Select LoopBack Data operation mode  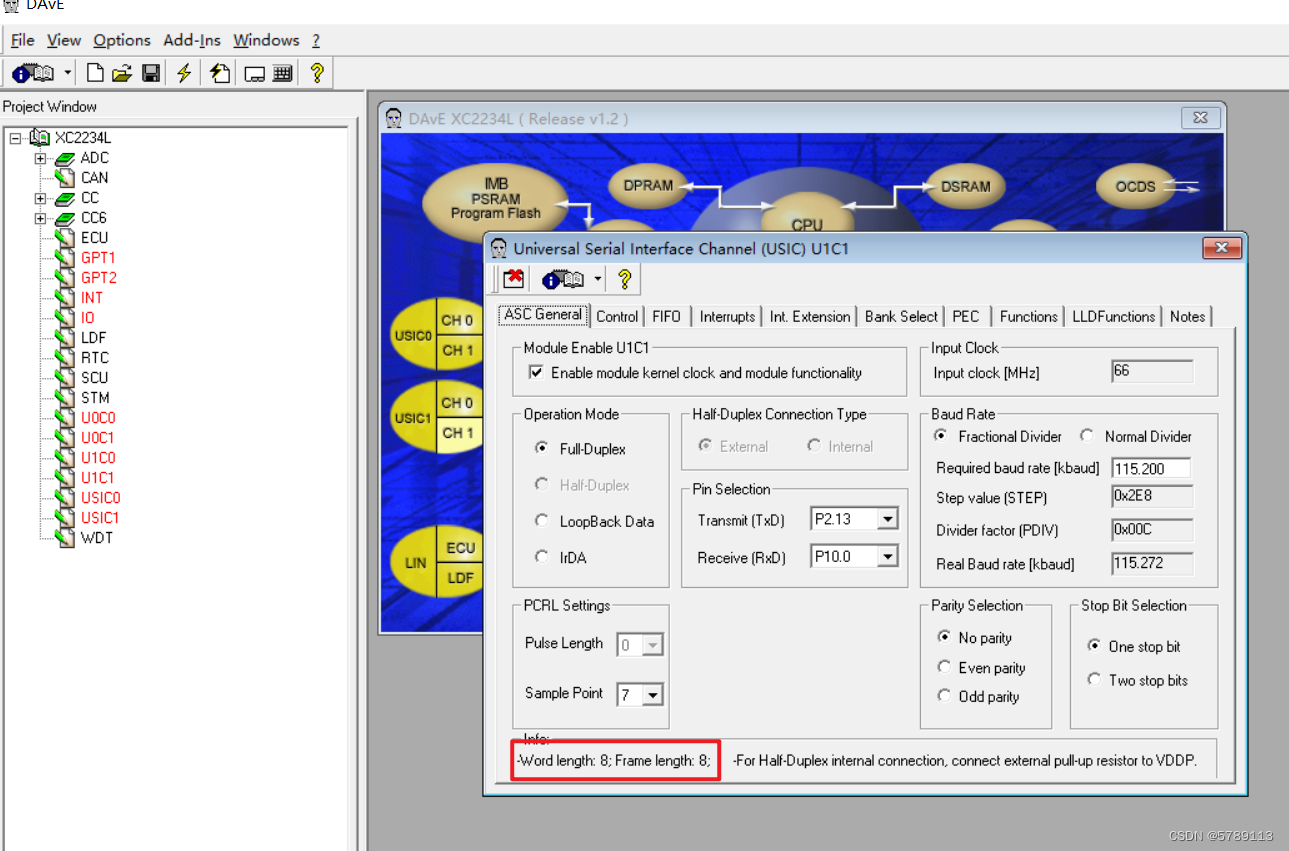pyautogui.click(x=542, y=521)
